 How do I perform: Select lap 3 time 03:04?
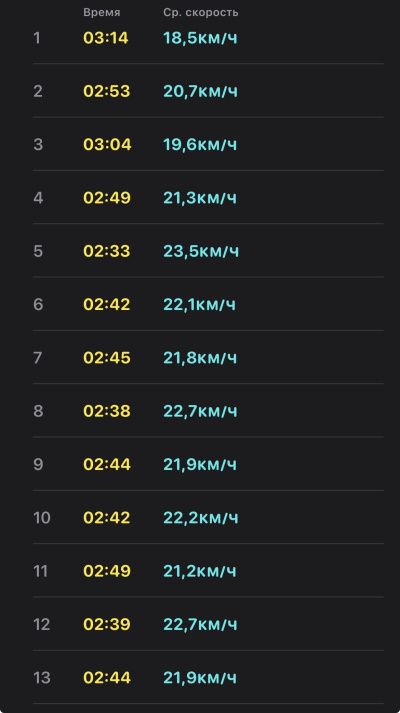tap(107, 145)
